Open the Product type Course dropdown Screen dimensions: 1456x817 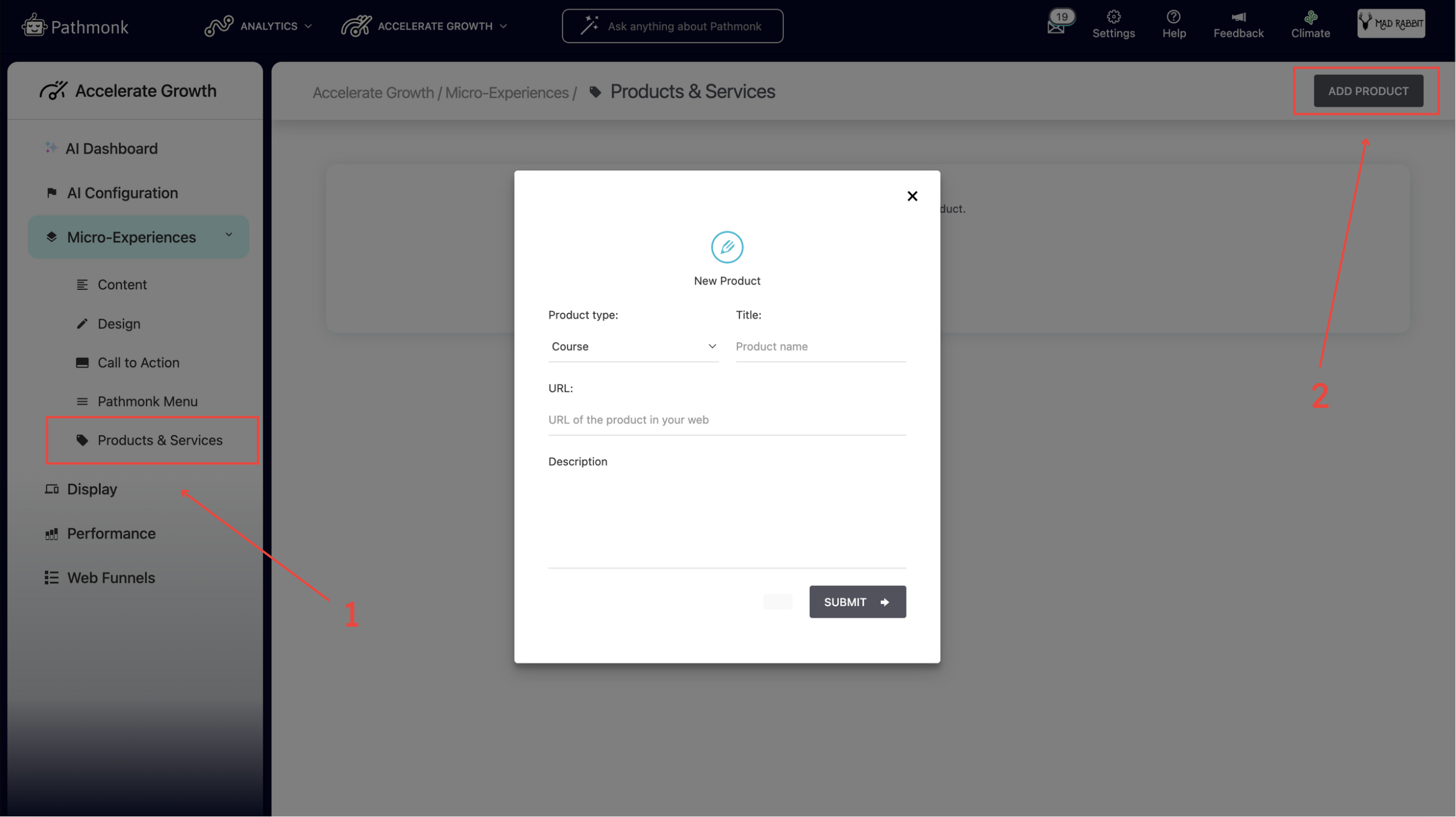click(633, 346)
